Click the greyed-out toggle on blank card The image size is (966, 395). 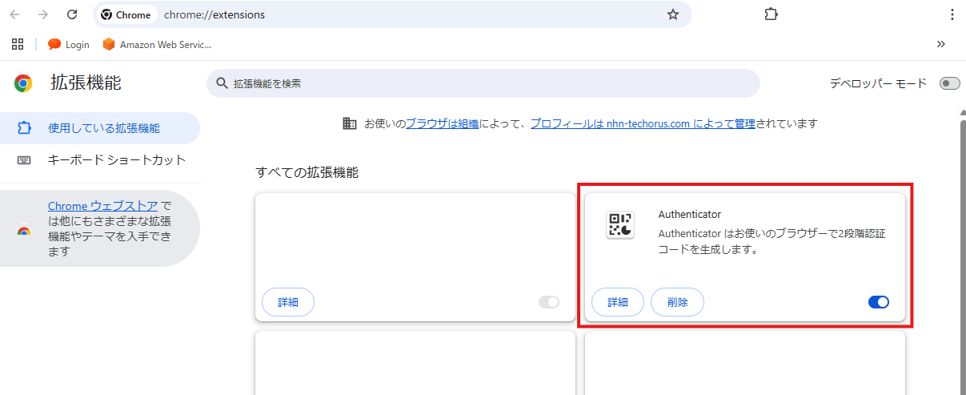pyautogui.click(x=549, y=302)
